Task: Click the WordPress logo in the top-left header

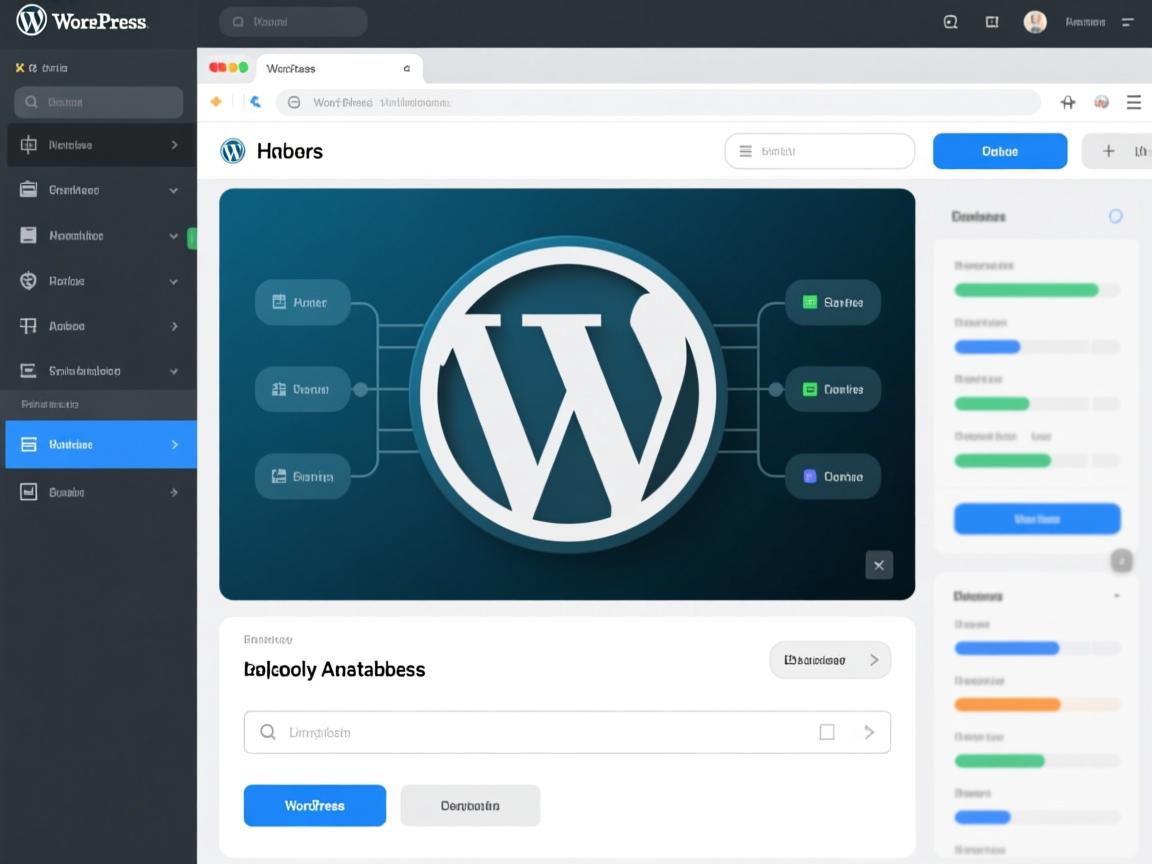Action: point(32,20)
